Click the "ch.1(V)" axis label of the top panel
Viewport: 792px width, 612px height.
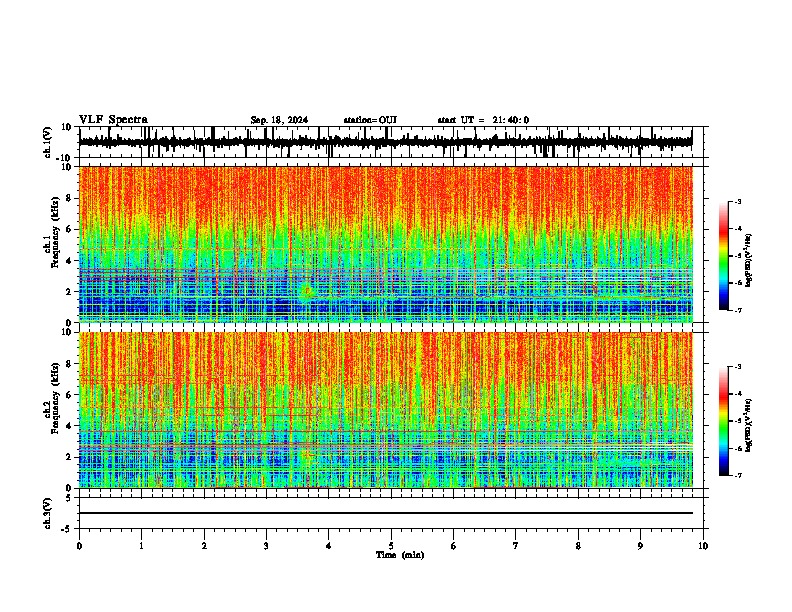(x=48, y=142)
